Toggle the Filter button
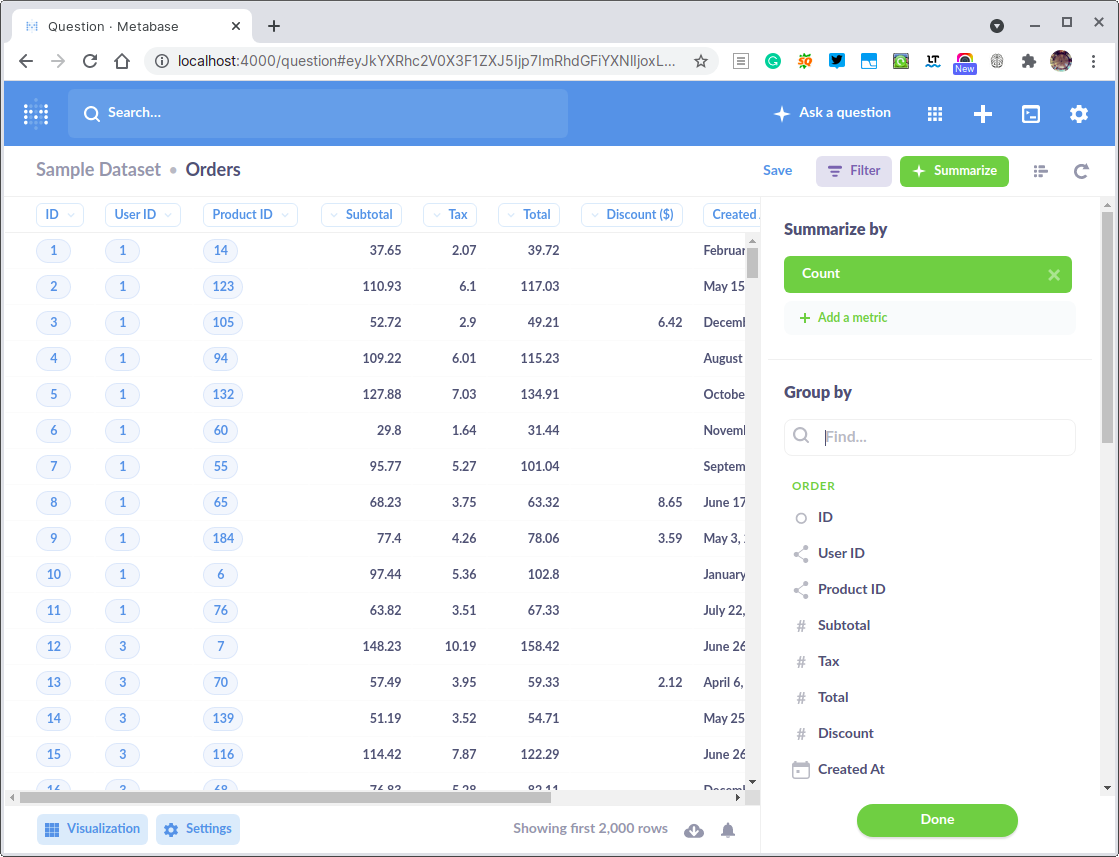The image size is (1119, 857). tap(854, 171)
